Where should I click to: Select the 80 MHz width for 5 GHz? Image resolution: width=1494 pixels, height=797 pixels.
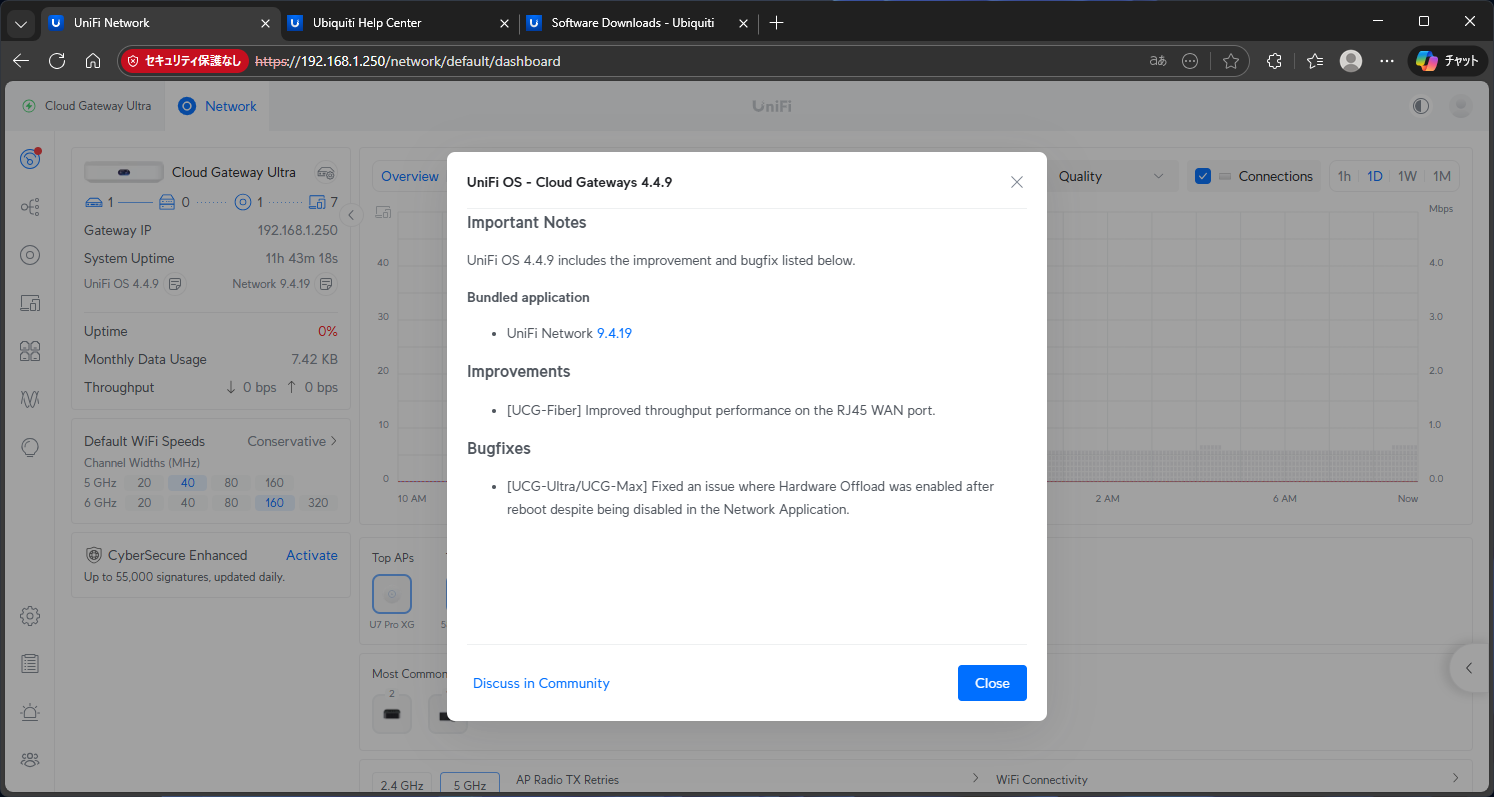tap(231, 483)
